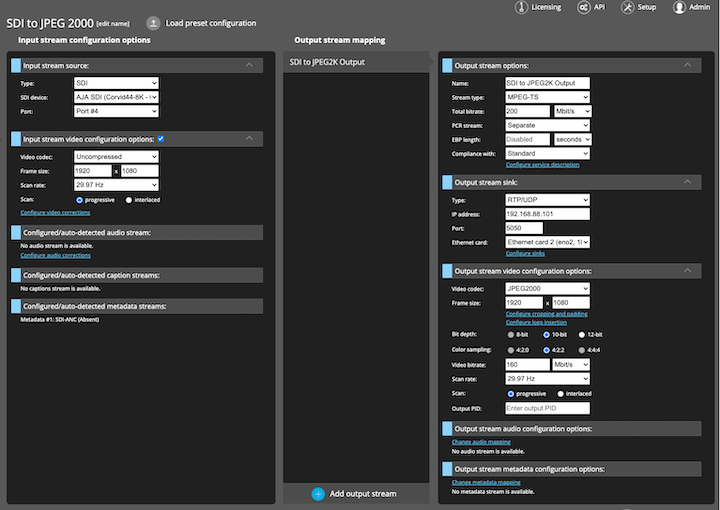This screenshot has width=720, height=510.
Task: Open the input Type SDI dropdown
Action: click(x=116, y=83)
